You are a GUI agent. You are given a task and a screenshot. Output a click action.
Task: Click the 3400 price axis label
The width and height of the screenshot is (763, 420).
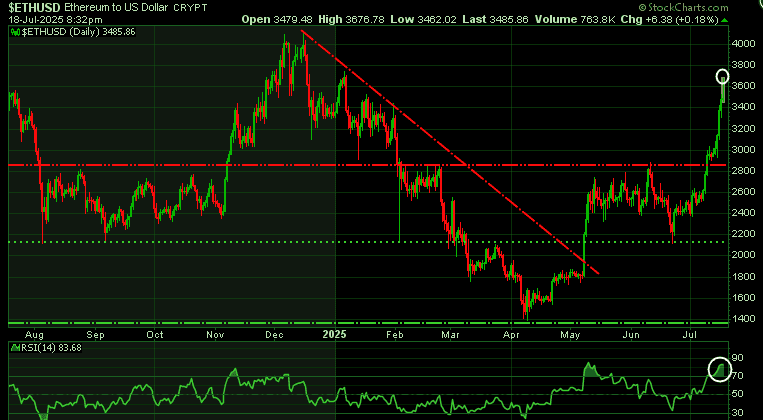pos(745,108)
